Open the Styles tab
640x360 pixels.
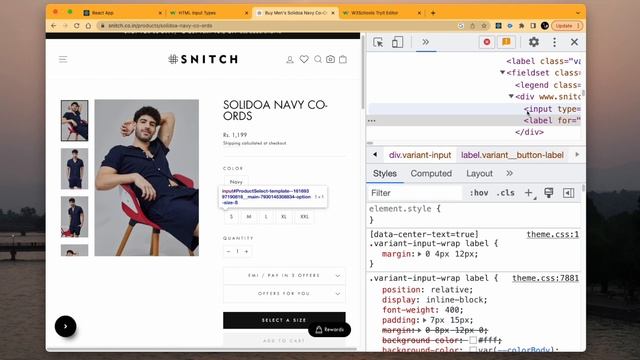coord(384,173)
